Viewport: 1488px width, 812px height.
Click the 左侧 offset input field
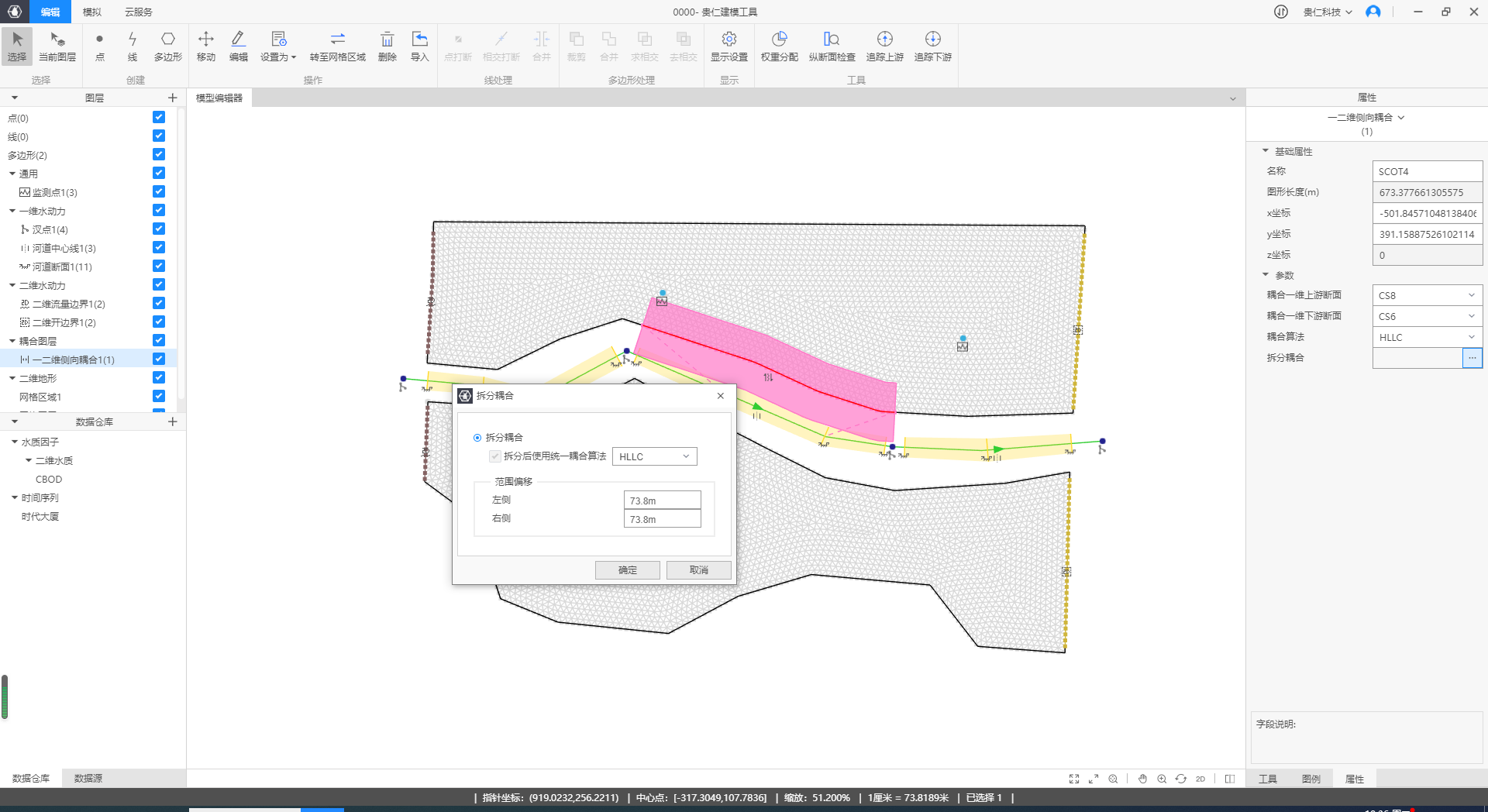(662, 501)
